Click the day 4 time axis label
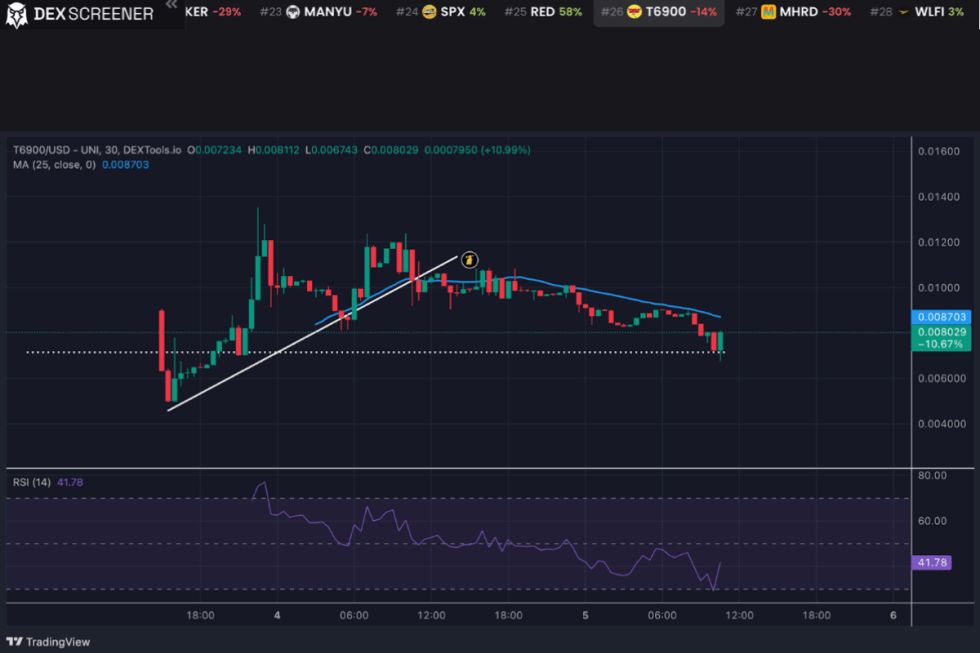The height and width of the screenshot is (653, 980). click(277, 615)
